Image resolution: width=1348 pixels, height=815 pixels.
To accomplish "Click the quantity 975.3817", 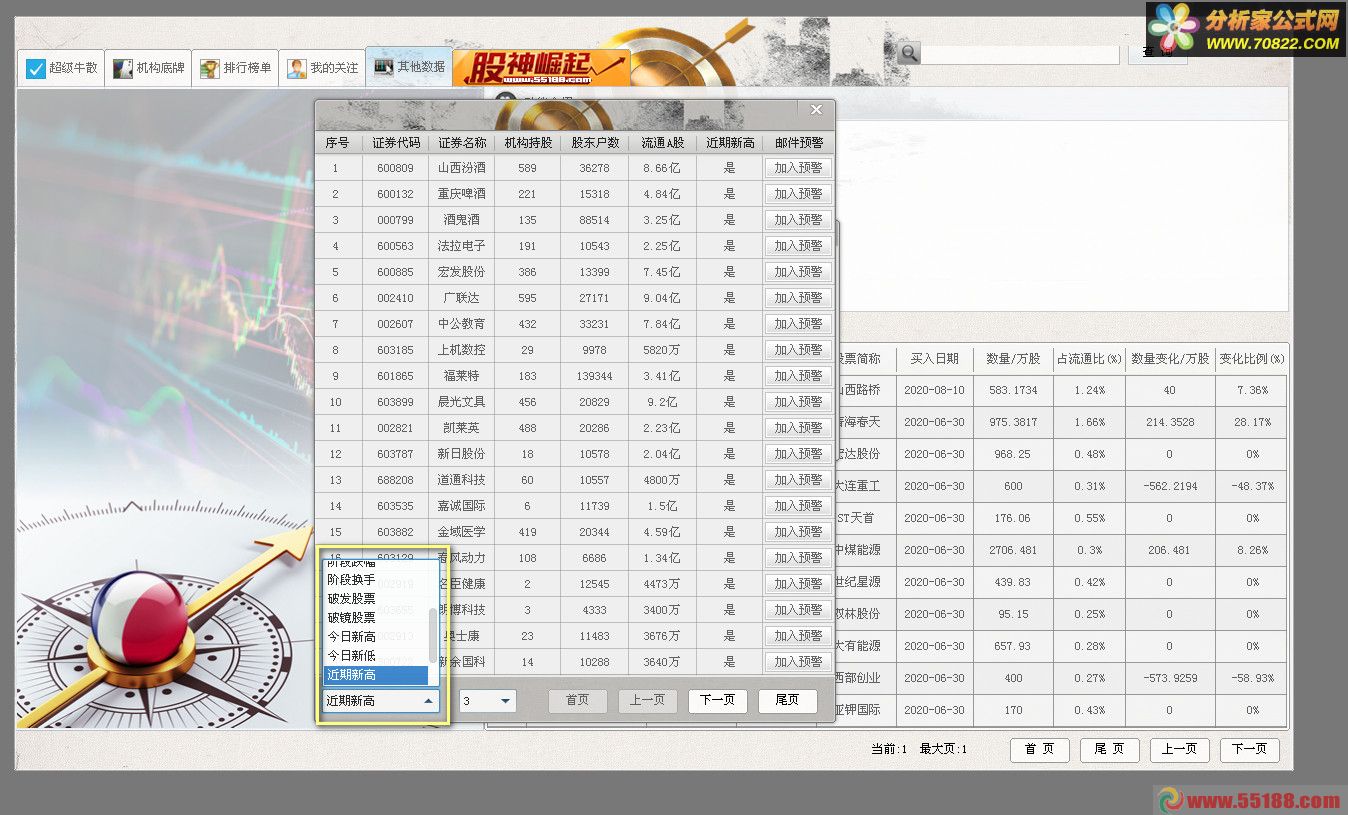I will (1012, 422).
